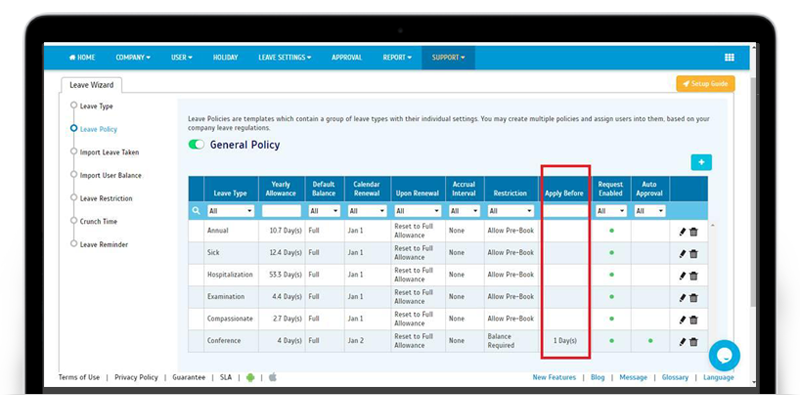Select the Import Leave Taken step
Viewport: 800px width, 395px height.
click(x=105, y=152)
